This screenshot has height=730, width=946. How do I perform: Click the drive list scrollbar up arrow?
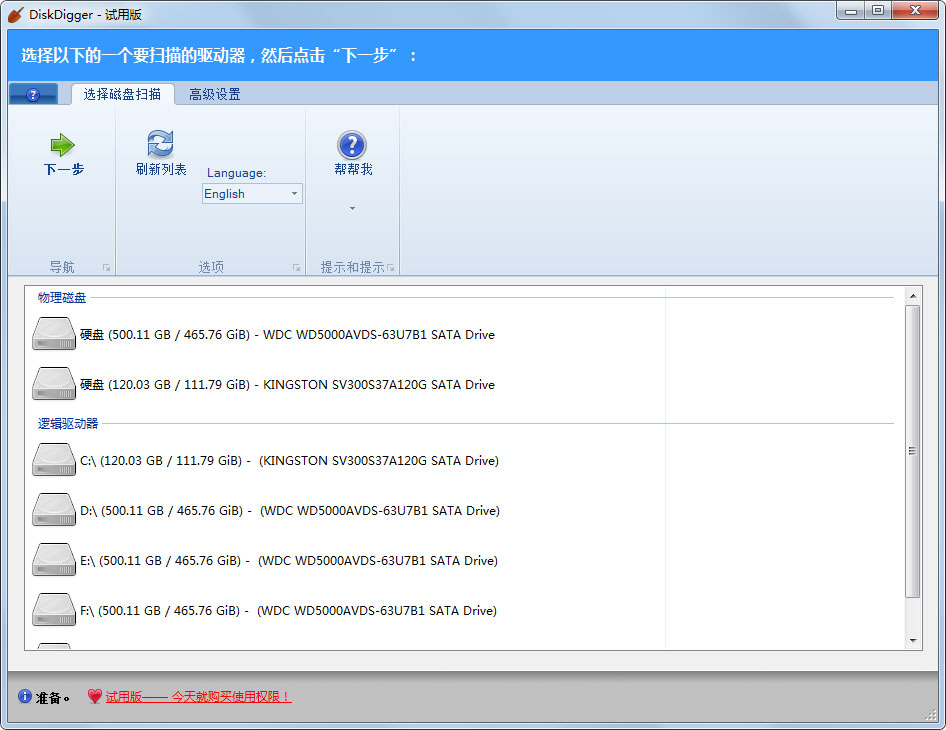coord(913,296)
